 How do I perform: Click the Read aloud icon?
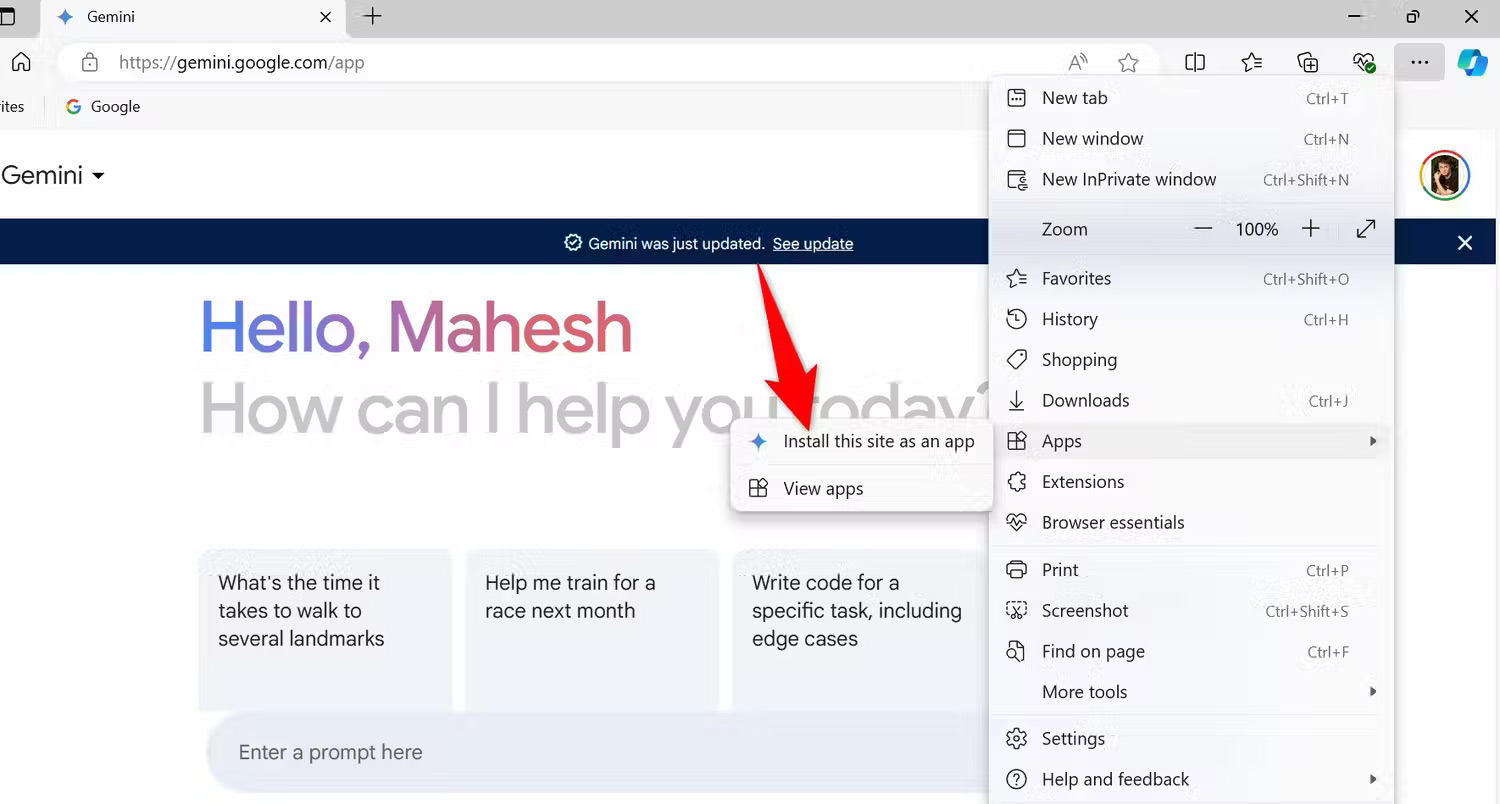click(1078, 63)
